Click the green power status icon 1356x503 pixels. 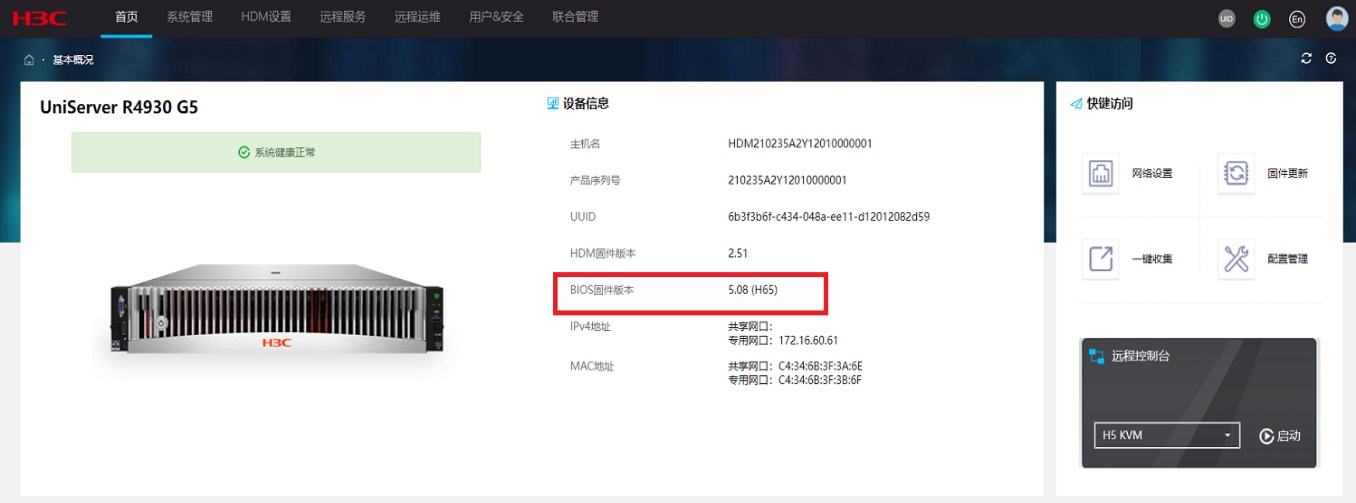[1262, 19]
